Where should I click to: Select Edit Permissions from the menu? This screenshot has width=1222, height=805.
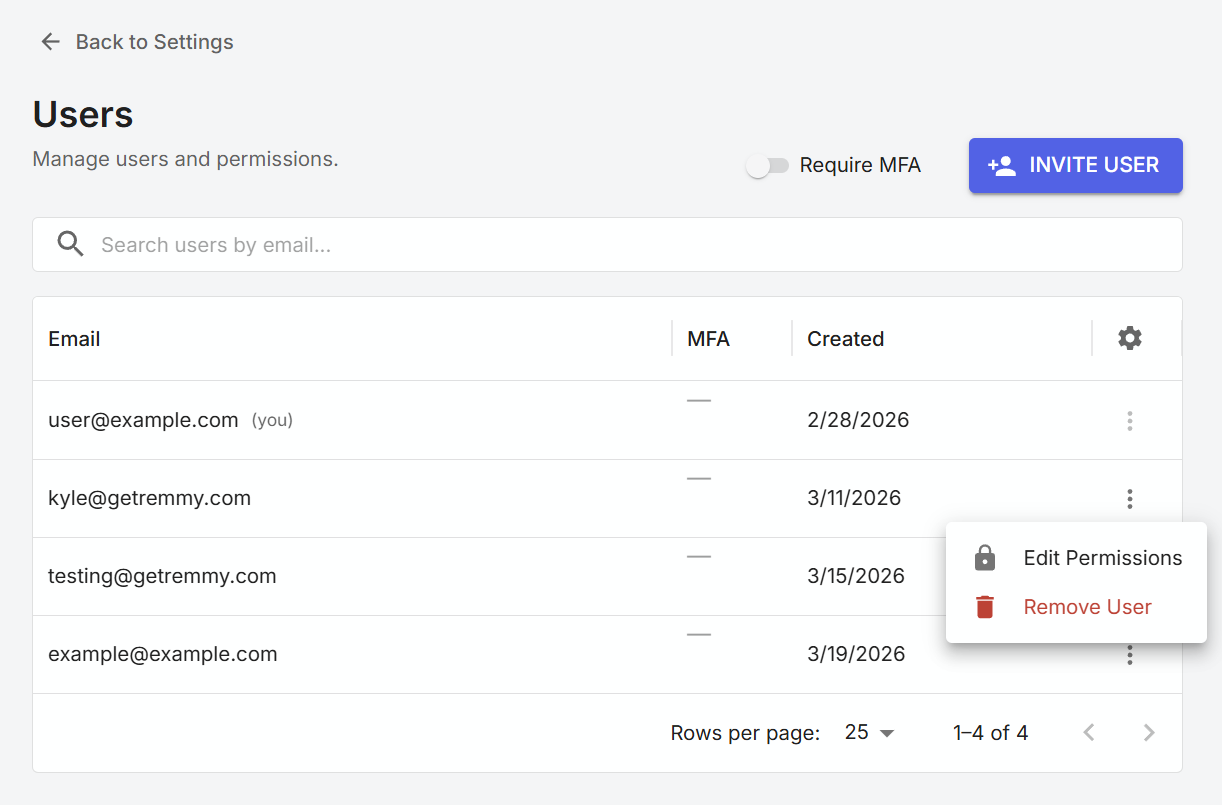click(x=1102, y=557)
